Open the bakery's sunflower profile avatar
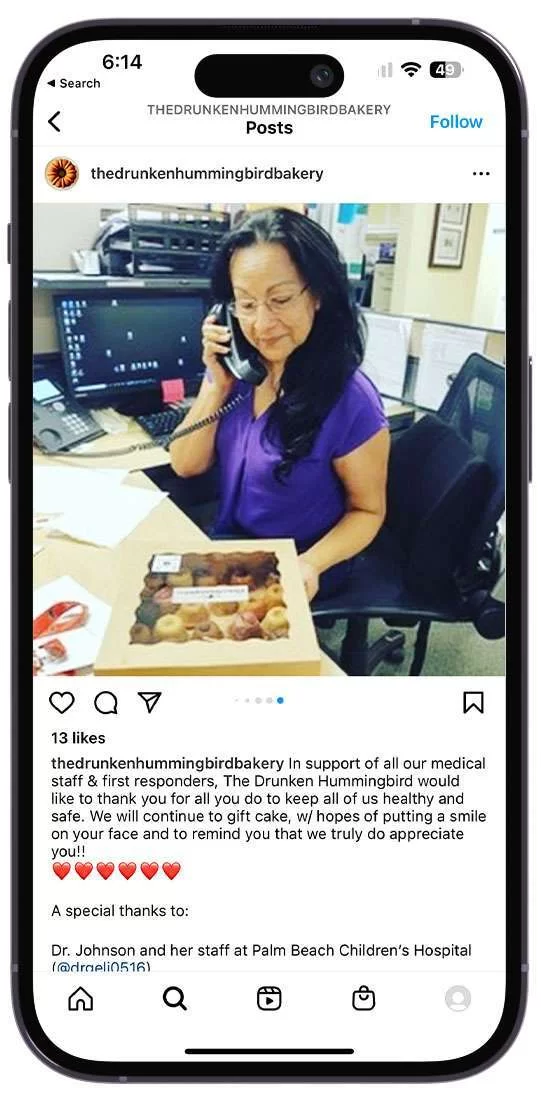This screenshot has height=1104, width=541. tap(62, 173)
